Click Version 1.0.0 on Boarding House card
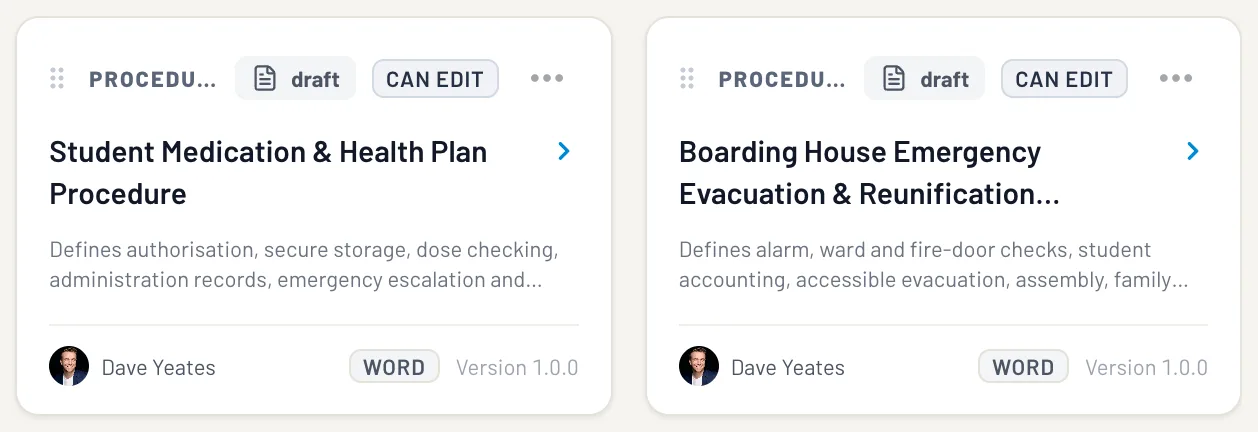 coord(1146,367)
